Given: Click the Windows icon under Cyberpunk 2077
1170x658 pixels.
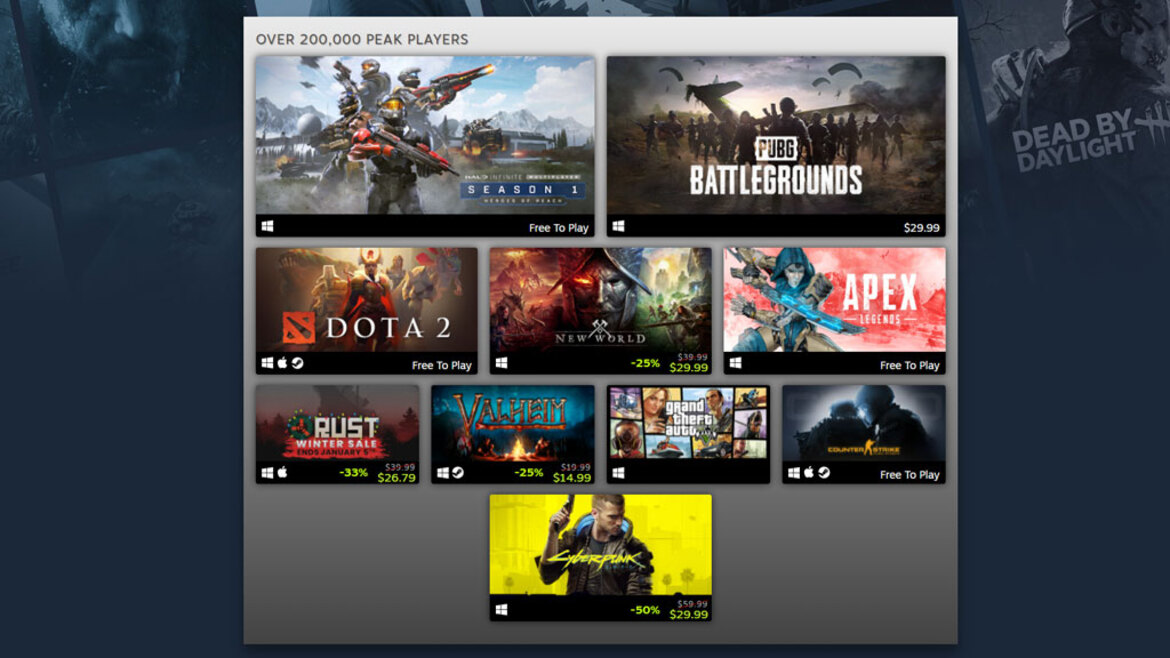Looking at the screenshot, I should click(x=501, y=610).
